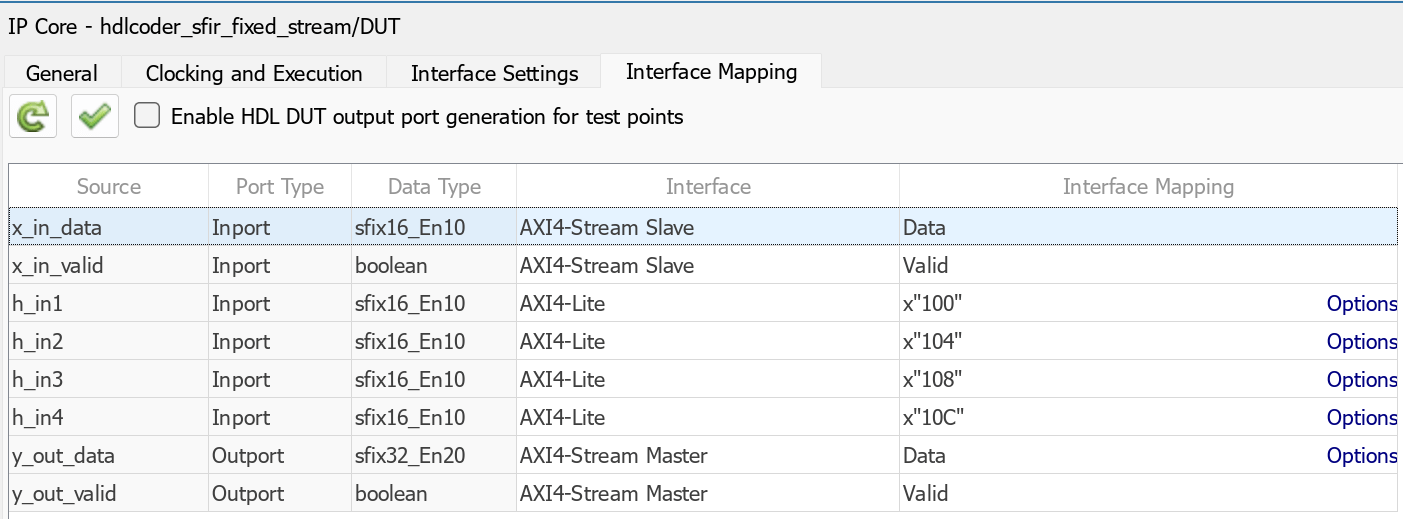Image resolution: width=1403 pixels, height=519 pixels.
Task: Click the Source column header
Action: pos(109,187)
